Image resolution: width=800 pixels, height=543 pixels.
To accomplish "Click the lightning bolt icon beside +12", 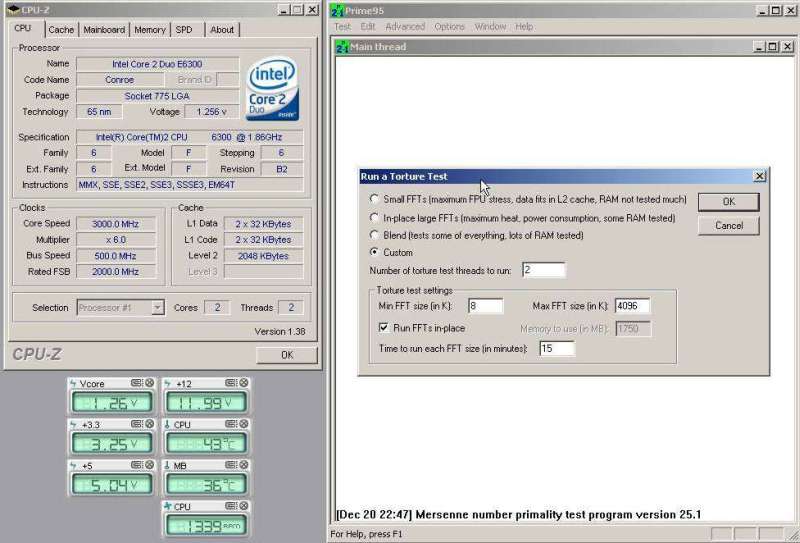I will click(168, 383).
